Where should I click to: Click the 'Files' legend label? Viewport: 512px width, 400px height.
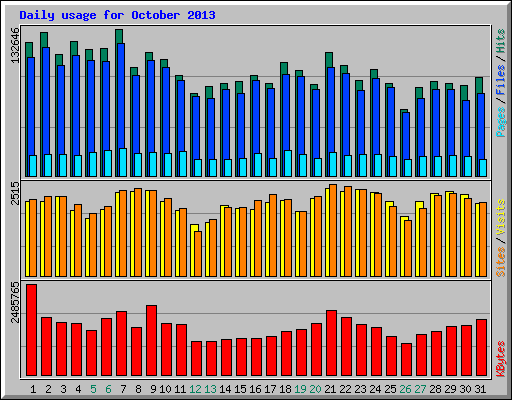501,80
